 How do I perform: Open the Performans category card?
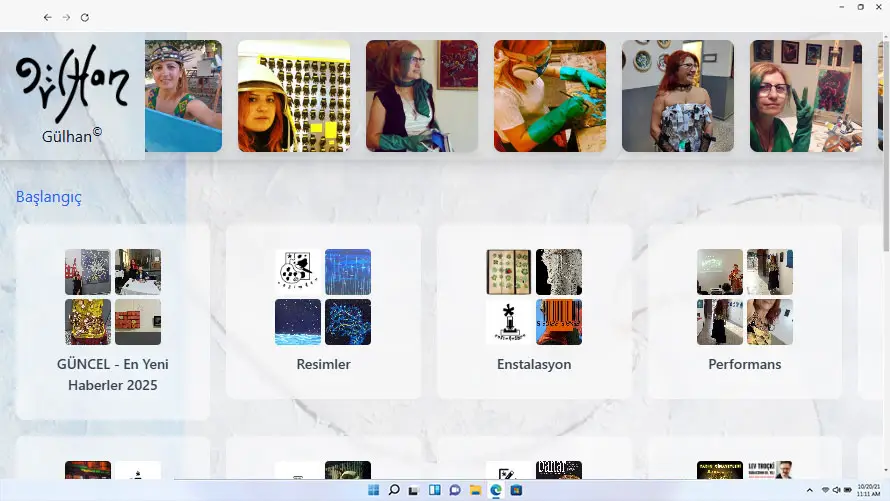pyautogui.click(x=744, y=311)
